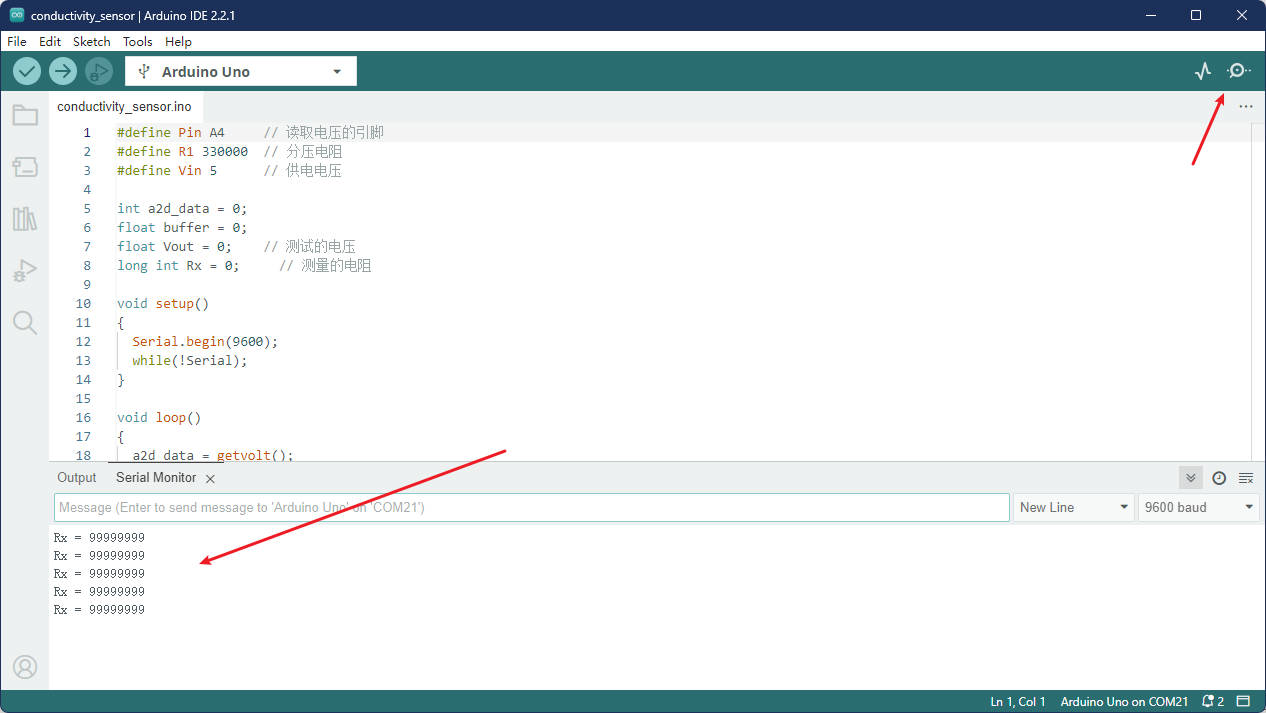1266x713 pixels.
Task: Click the Ln 1, Col 1 status entry
Action: coord(1018,701)
